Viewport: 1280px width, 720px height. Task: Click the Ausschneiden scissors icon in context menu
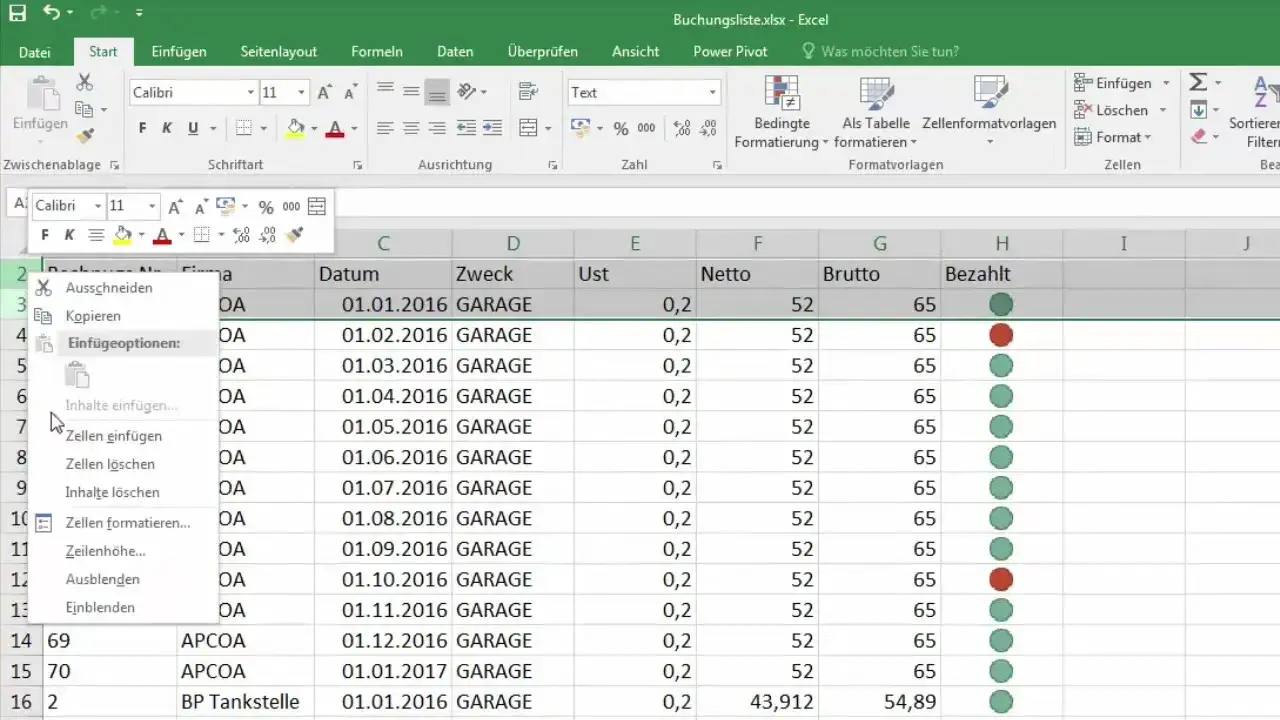[44, 287]
